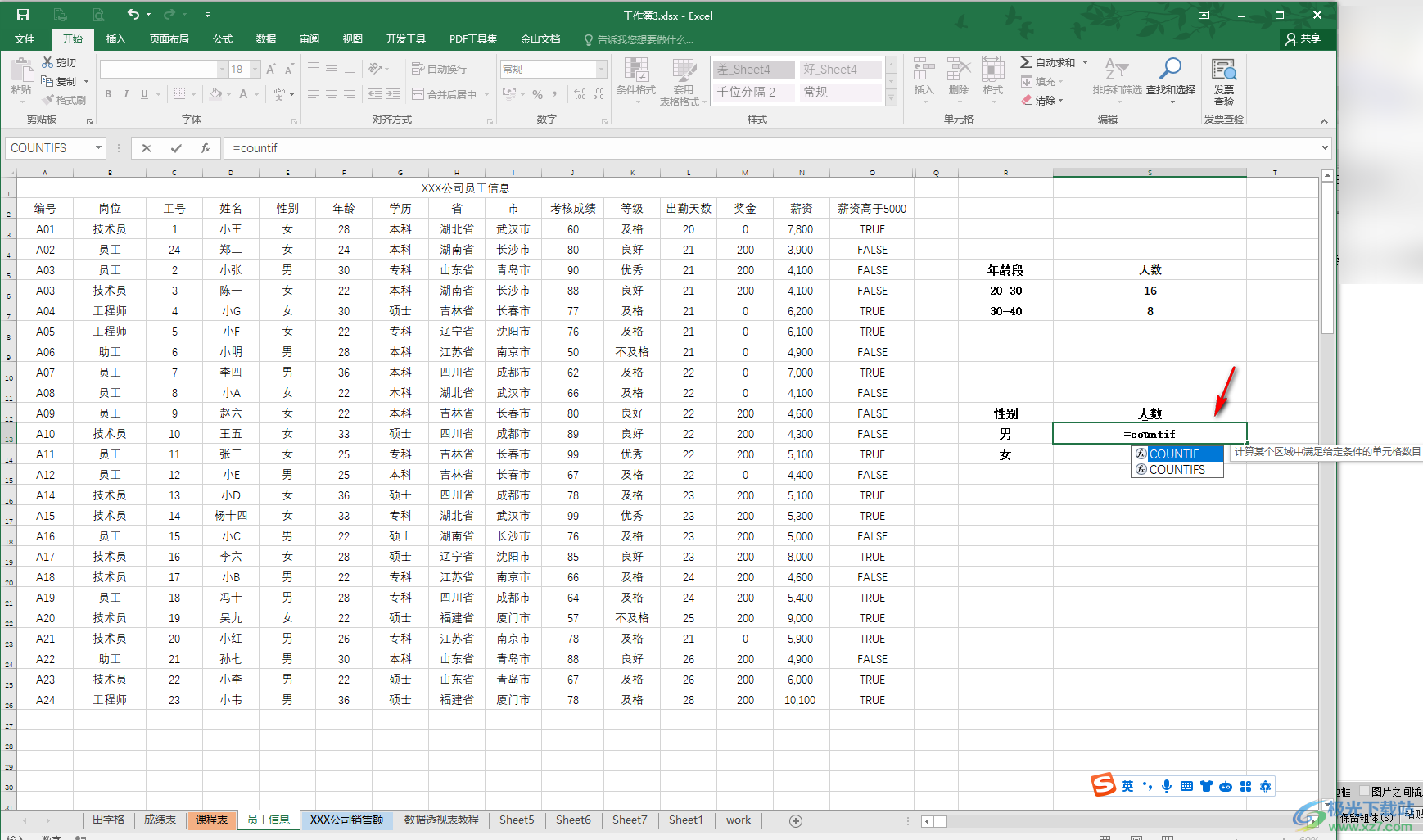Screen dimensions: 1423x840
Task: Switch to the 成绩表 sheet tab
Action: point(160,820)
